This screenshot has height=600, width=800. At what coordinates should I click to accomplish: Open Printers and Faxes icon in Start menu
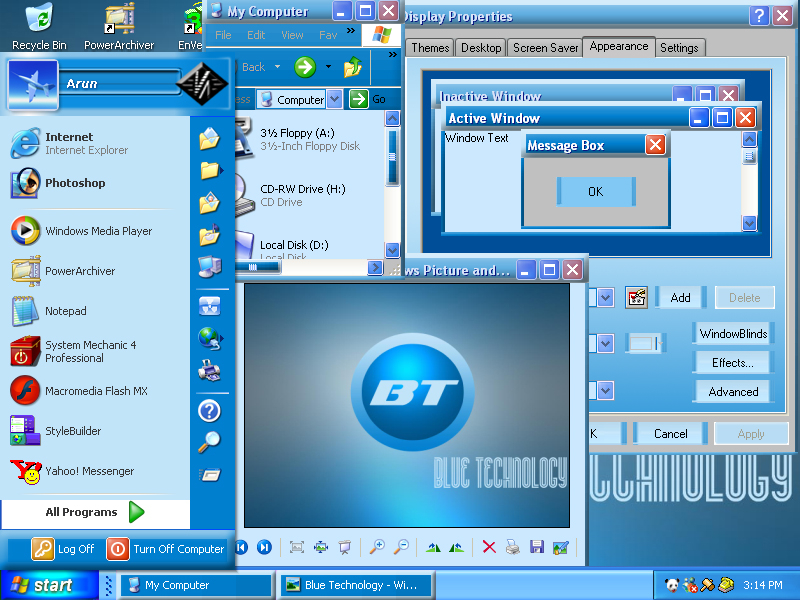point(209,370)
